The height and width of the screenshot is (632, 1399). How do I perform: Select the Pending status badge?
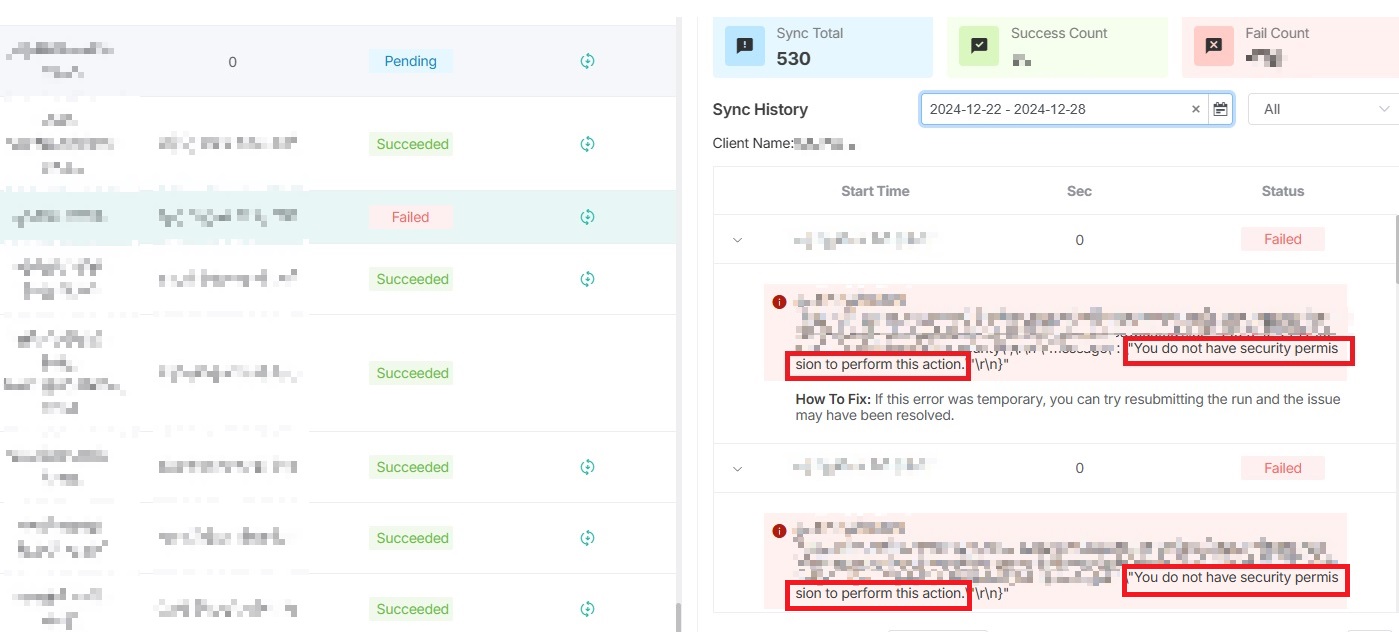[x=410, y=61]
